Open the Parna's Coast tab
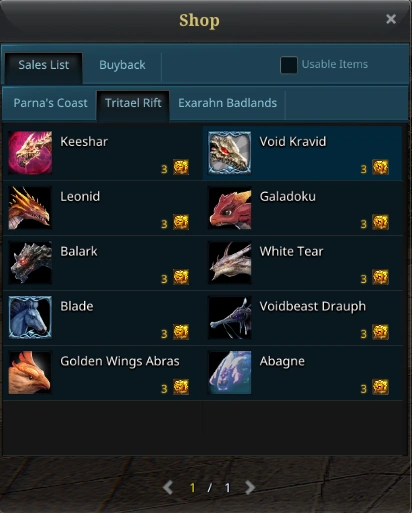 click(x=50, y=103)
